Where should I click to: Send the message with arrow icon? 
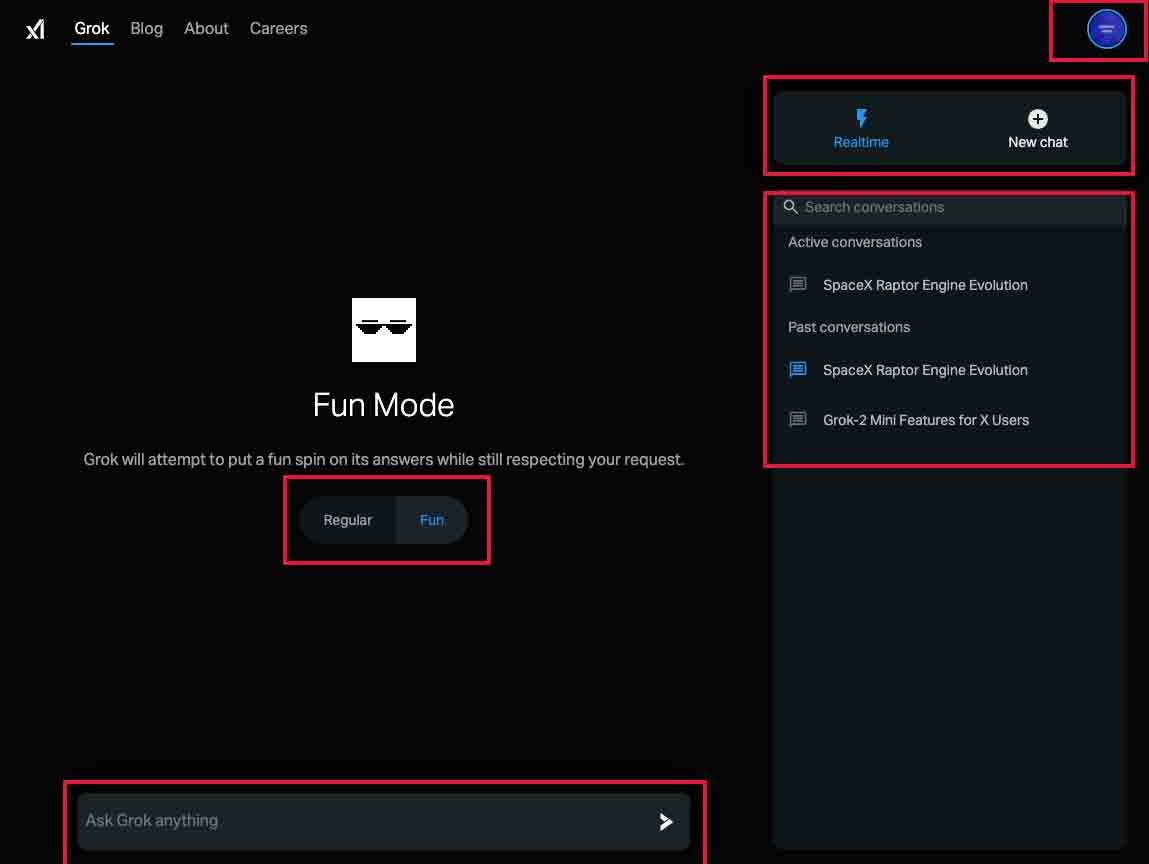[665, 821]
